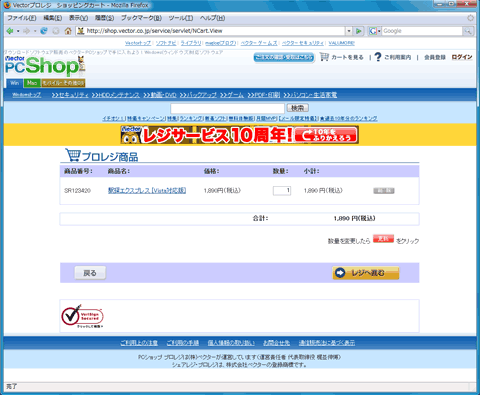Open Back history dropdown arrow
Viewport: 480px width, 395px height.
click(x=18, y=31)
